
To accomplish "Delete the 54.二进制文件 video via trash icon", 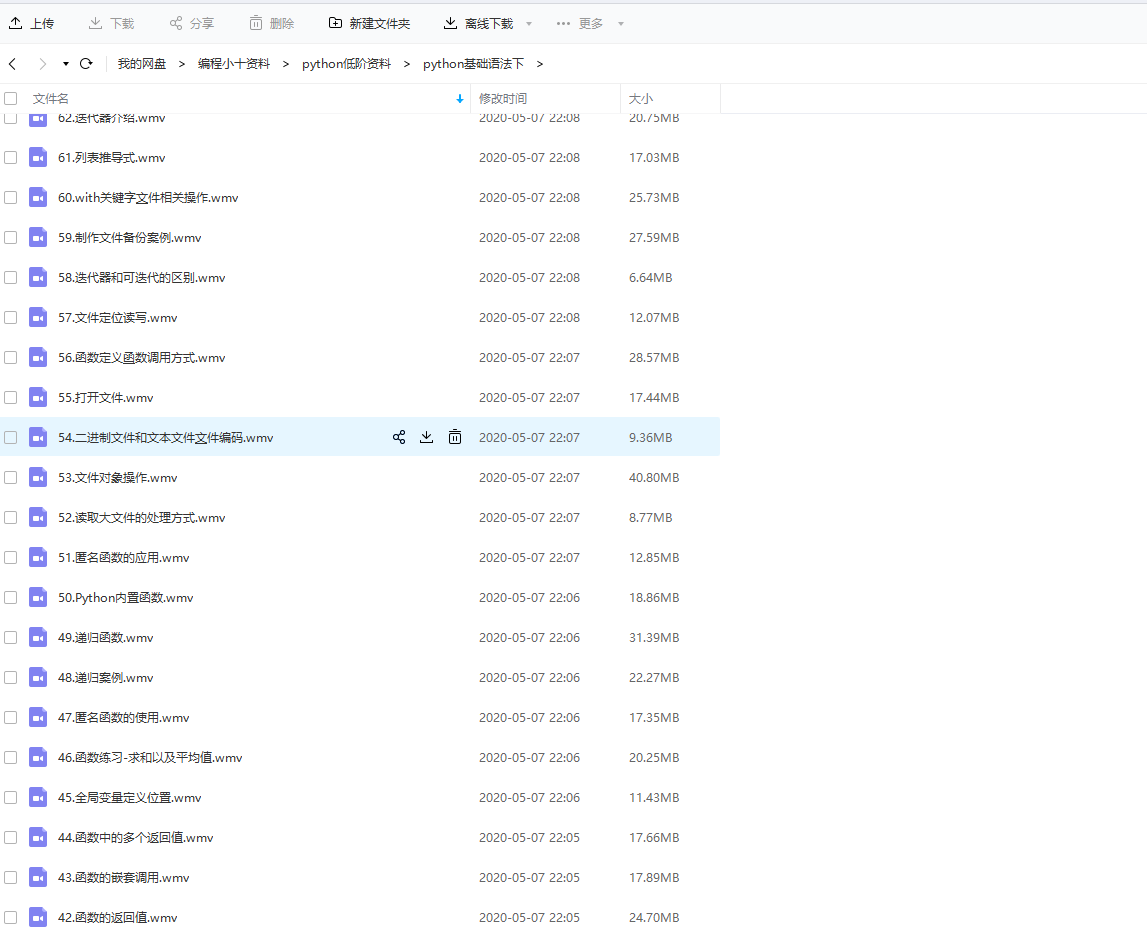I will pyautogui.click(x=455, y=437).
